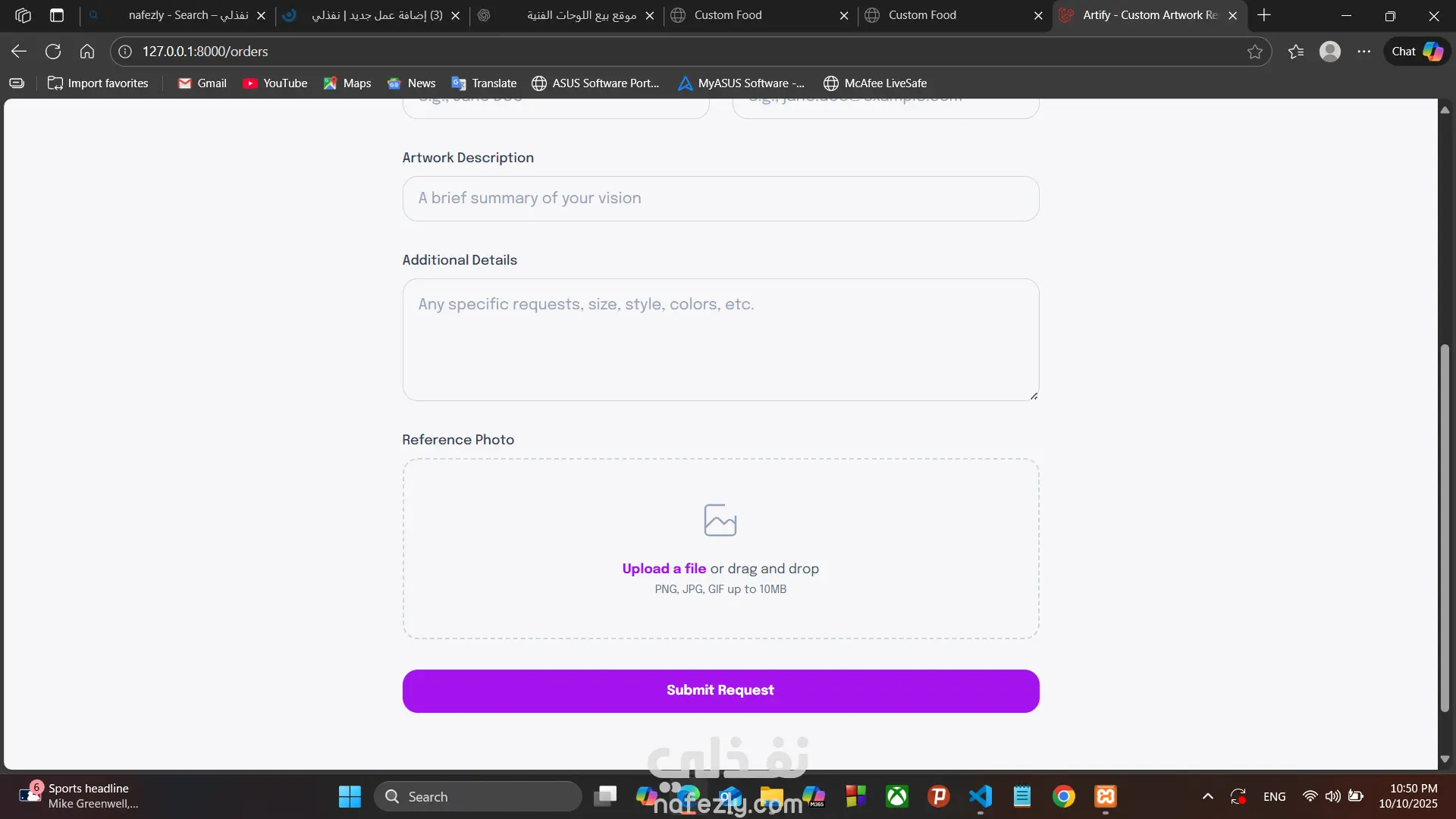Screen dimensions: 1456x819
Task: Focus the Artwork Description input field
Action: [x=720, y=199]
